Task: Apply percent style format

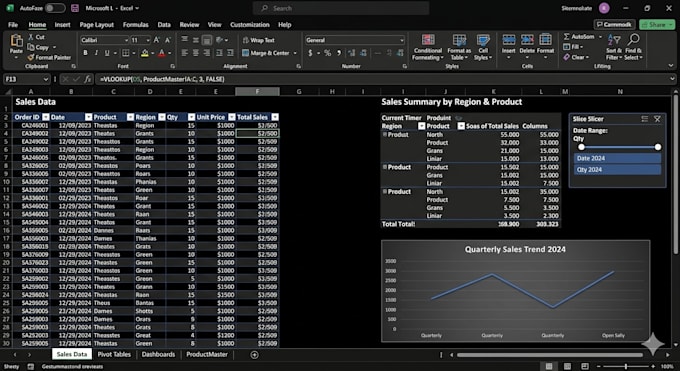Action: (327, 53)
